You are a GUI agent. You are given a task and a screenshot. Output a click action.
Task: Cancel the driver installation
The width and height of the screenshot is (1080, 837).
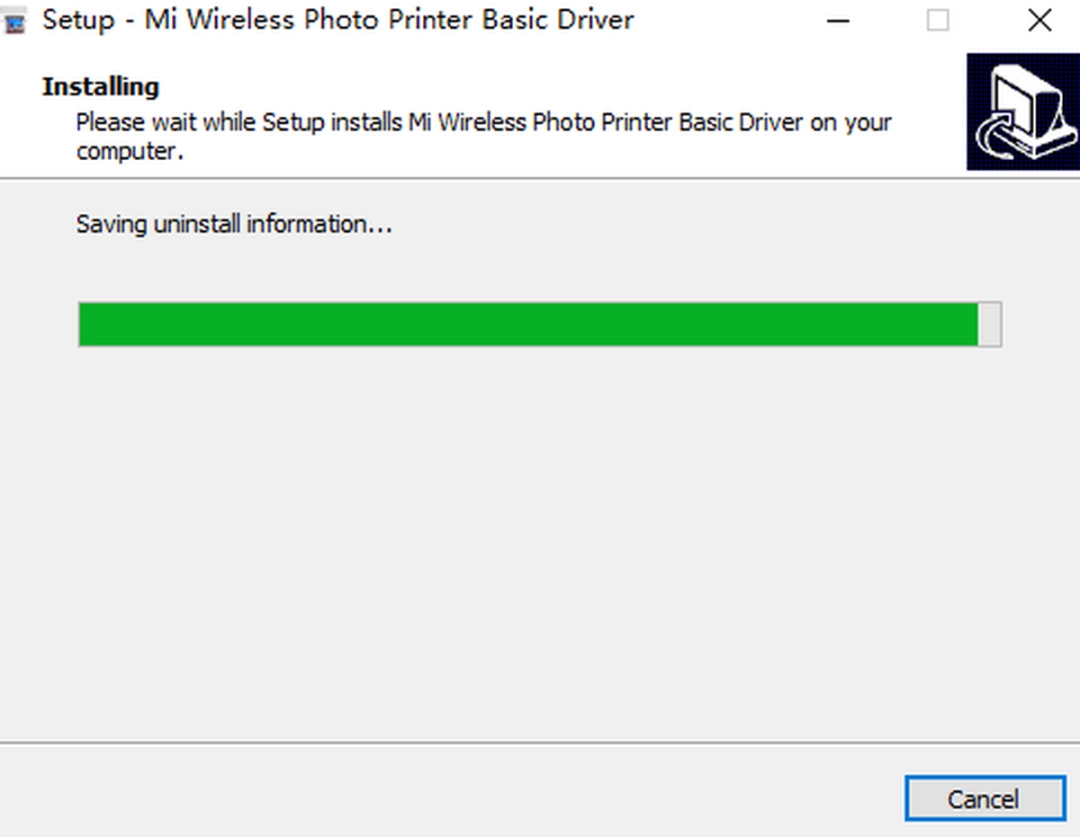point(984,799)
